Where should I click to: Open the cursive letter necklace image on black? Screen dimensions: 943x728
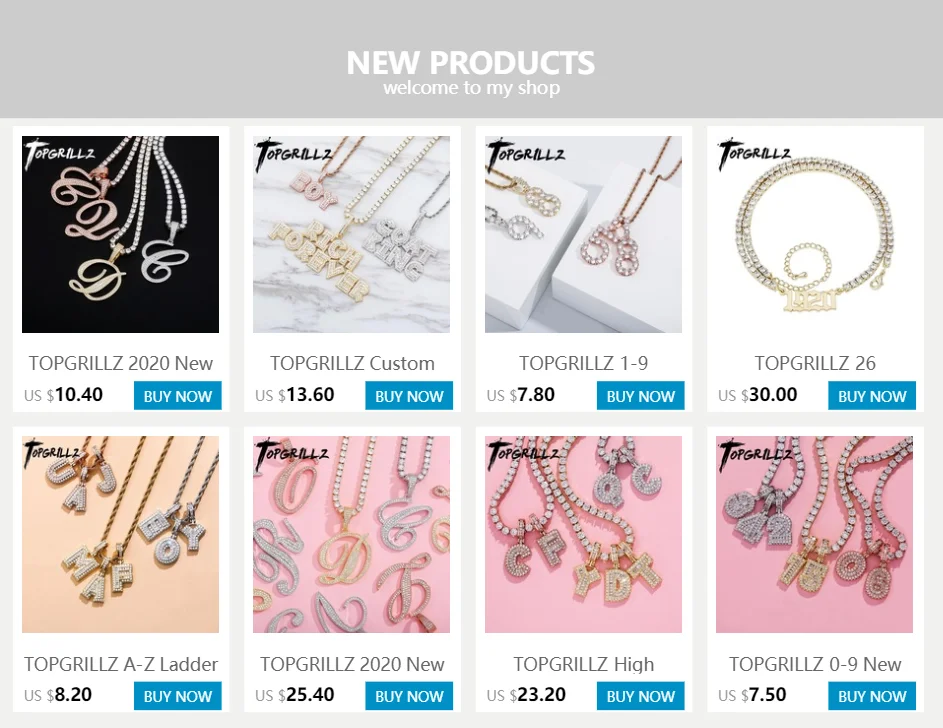point(120,234)
